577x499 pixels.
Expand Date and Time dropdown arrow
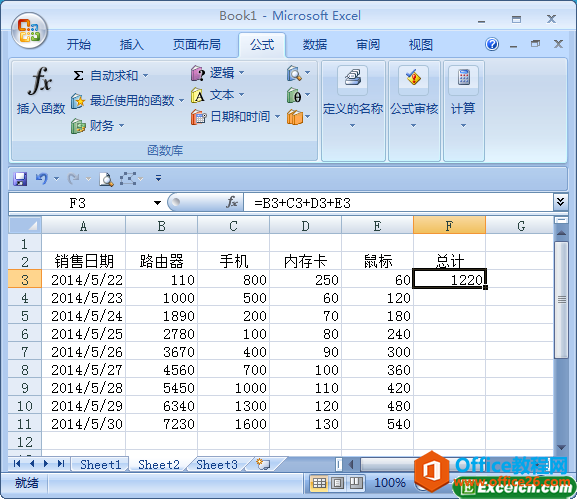tap(277, 117)
